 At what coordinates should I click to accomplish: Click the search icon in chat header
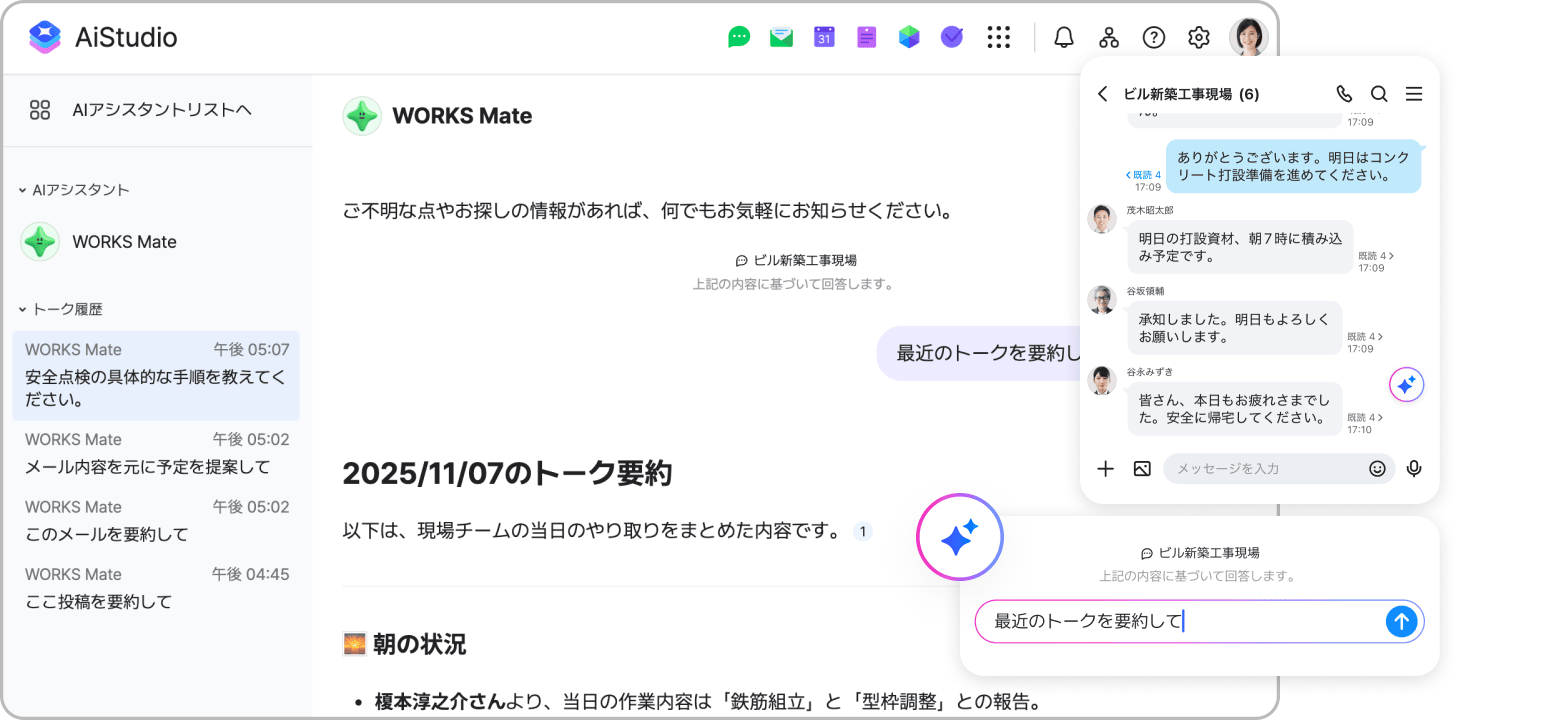tap(1379, 94)
